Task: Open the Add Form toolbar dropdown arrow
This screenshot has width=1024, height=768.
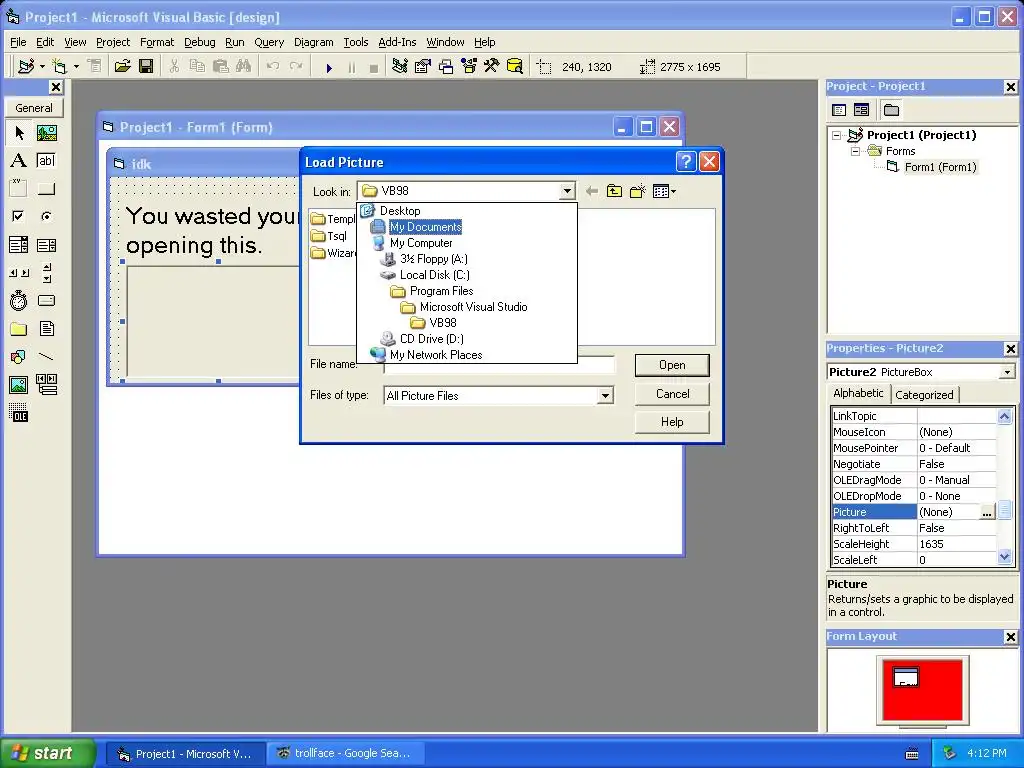Action: pos(76,67)
